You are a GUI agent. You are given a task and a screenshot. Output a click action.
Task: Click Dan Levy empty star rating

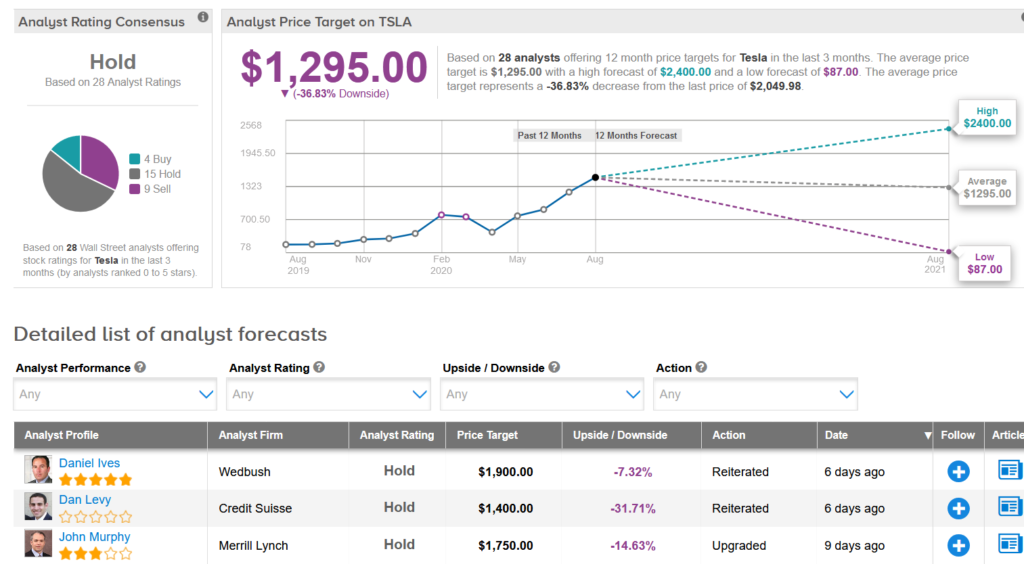coord(95,518)
